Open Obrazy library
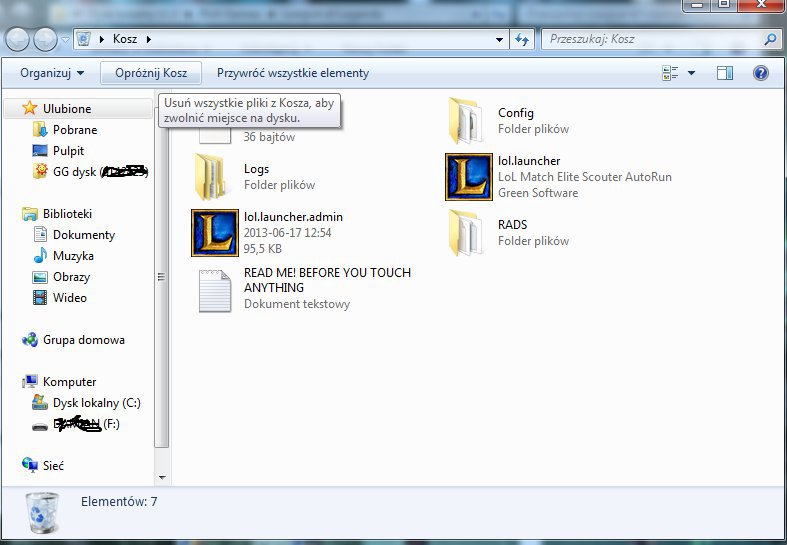Screen dimensions: 787x545 pyautogui.click(x=72, y=277)
